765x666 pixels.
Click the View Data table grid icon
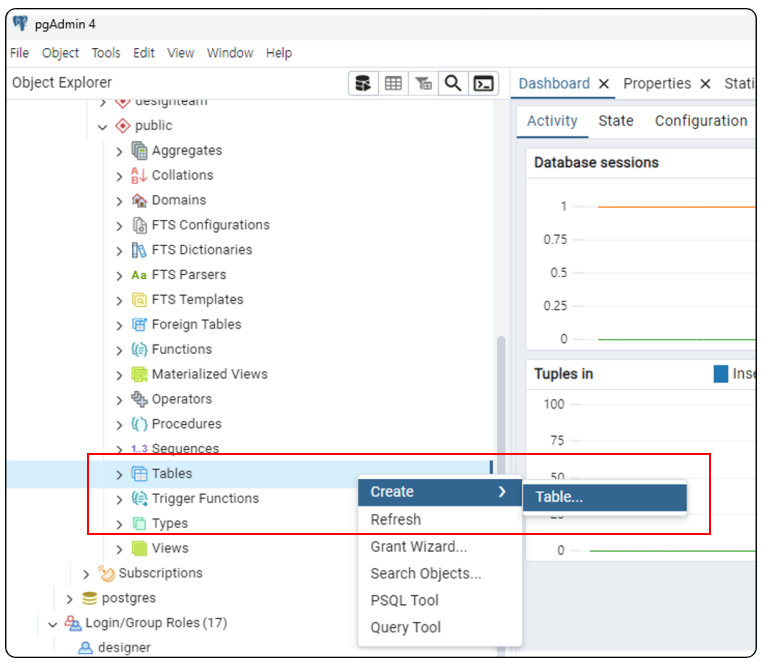393,83
